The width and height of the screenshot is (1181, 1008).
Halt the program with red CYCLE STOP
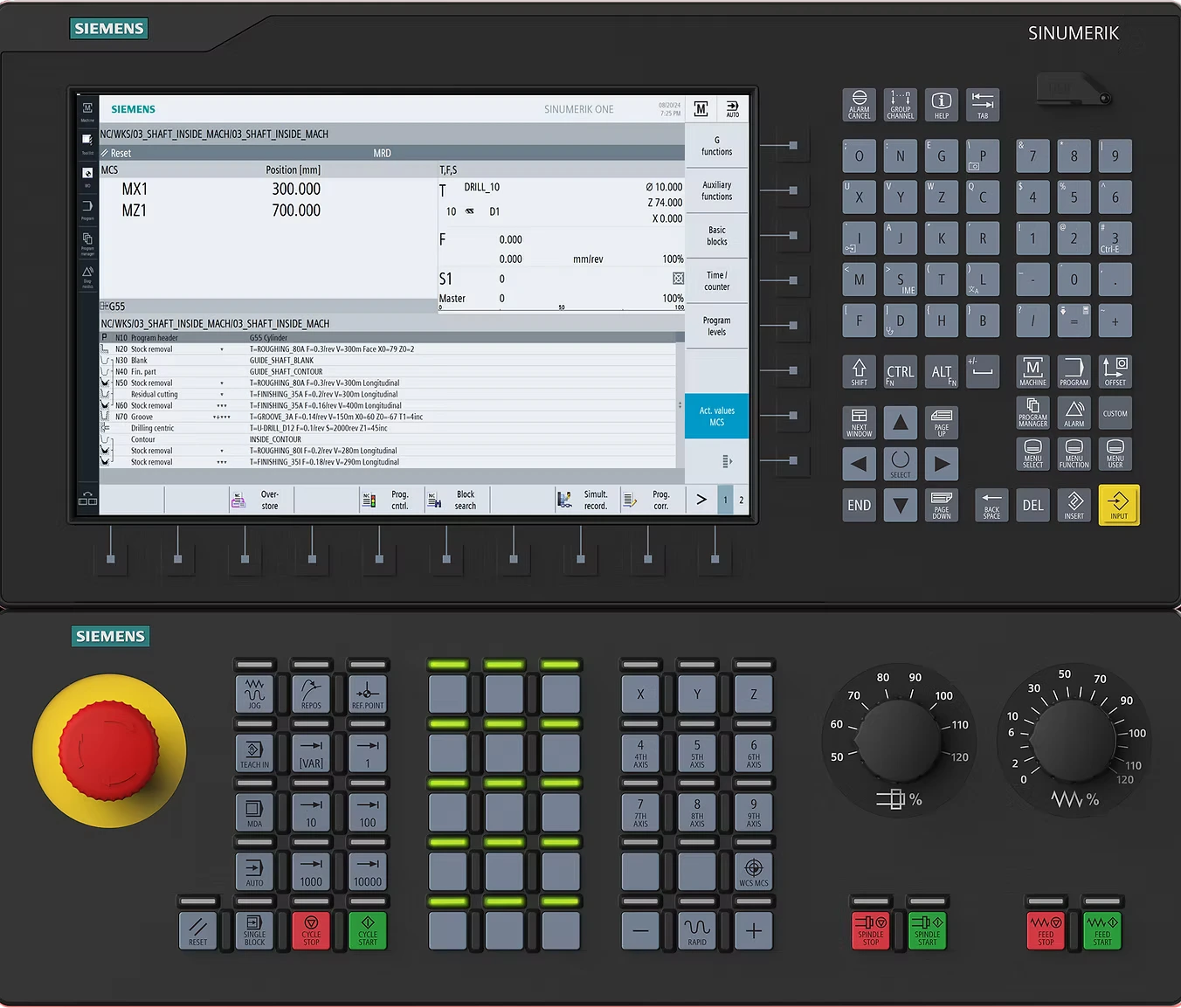[x=311, y=930]
